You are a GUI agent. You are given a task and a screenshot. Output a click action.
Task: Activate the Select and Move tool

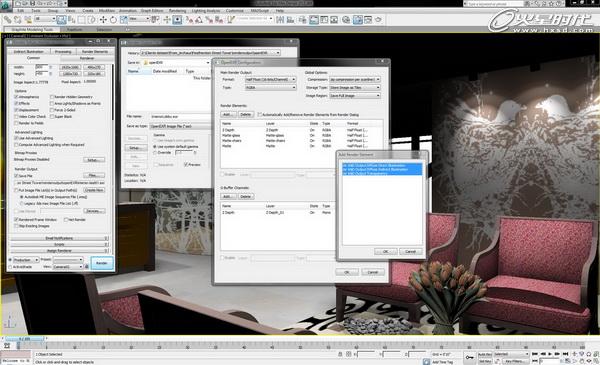[103, 20]
